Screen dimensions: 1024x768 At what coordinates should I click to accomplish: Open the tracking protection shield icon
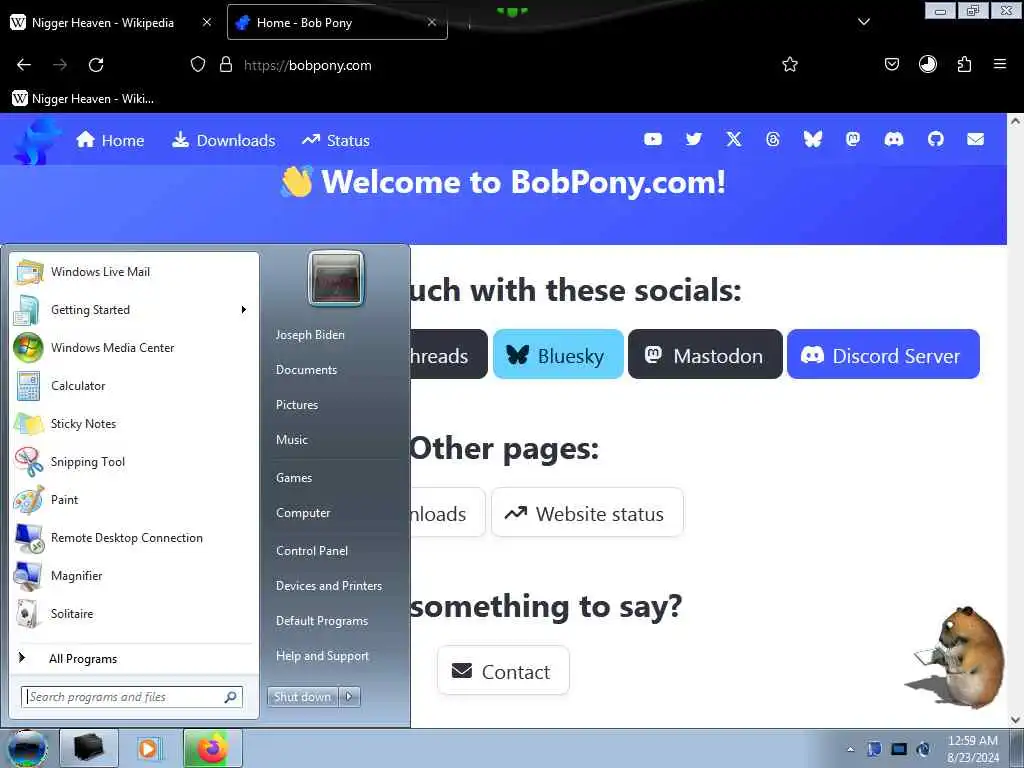[x=198, y=64]
